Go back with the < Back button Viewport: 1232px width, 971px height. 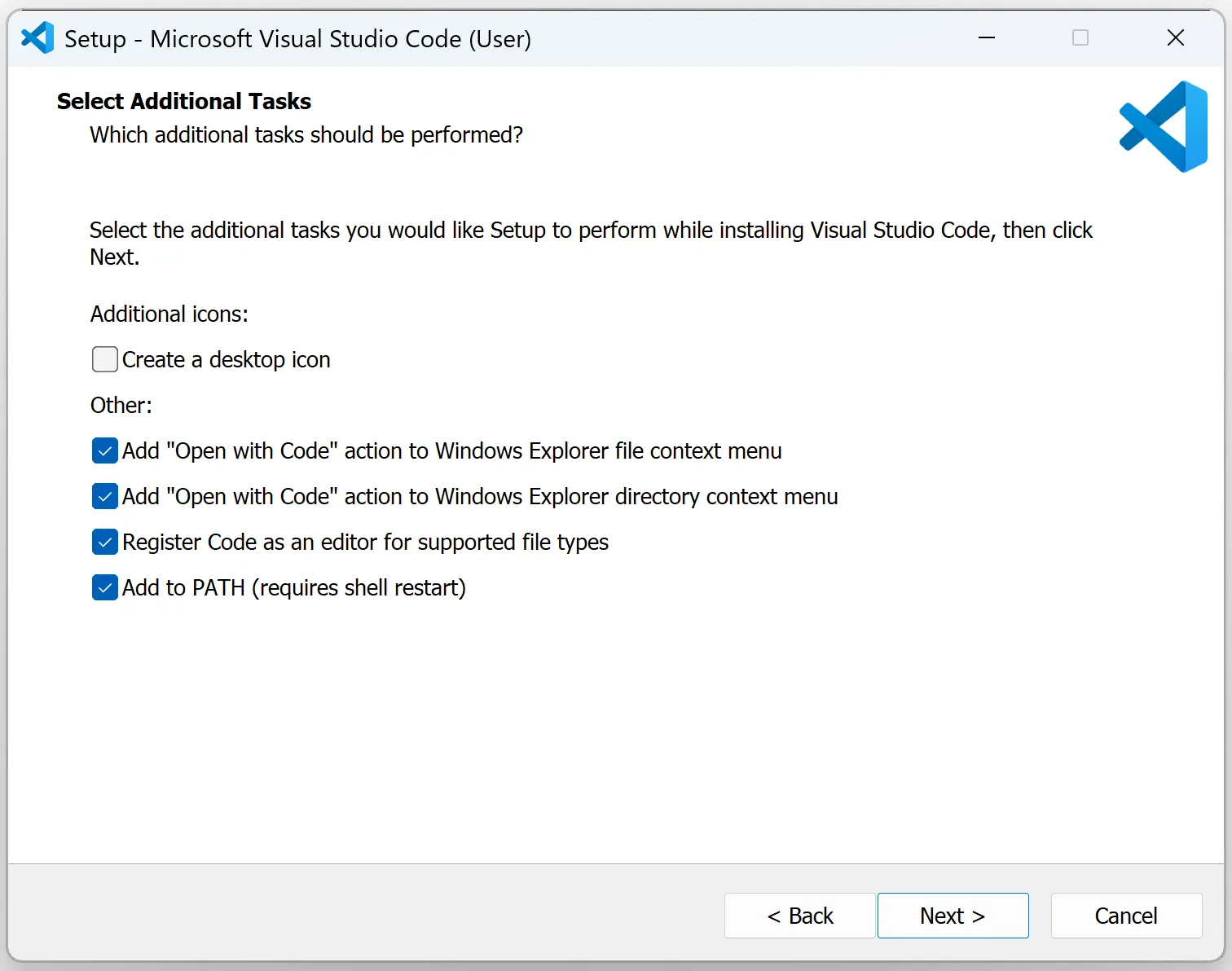799,916
